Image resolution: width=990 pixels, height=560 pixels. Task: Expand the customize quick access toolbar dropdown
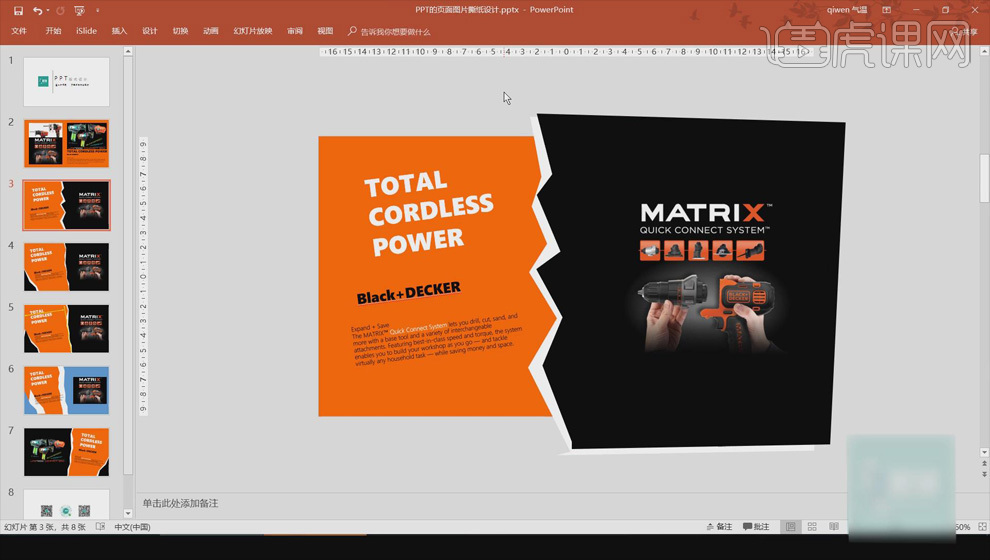[97, 11]
